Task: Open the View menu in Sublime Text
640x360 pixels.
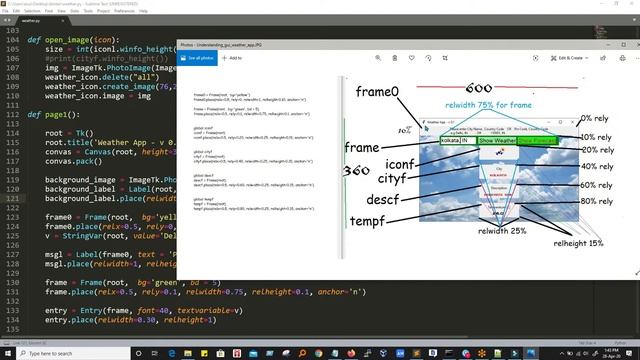Action: coord(61,11)
